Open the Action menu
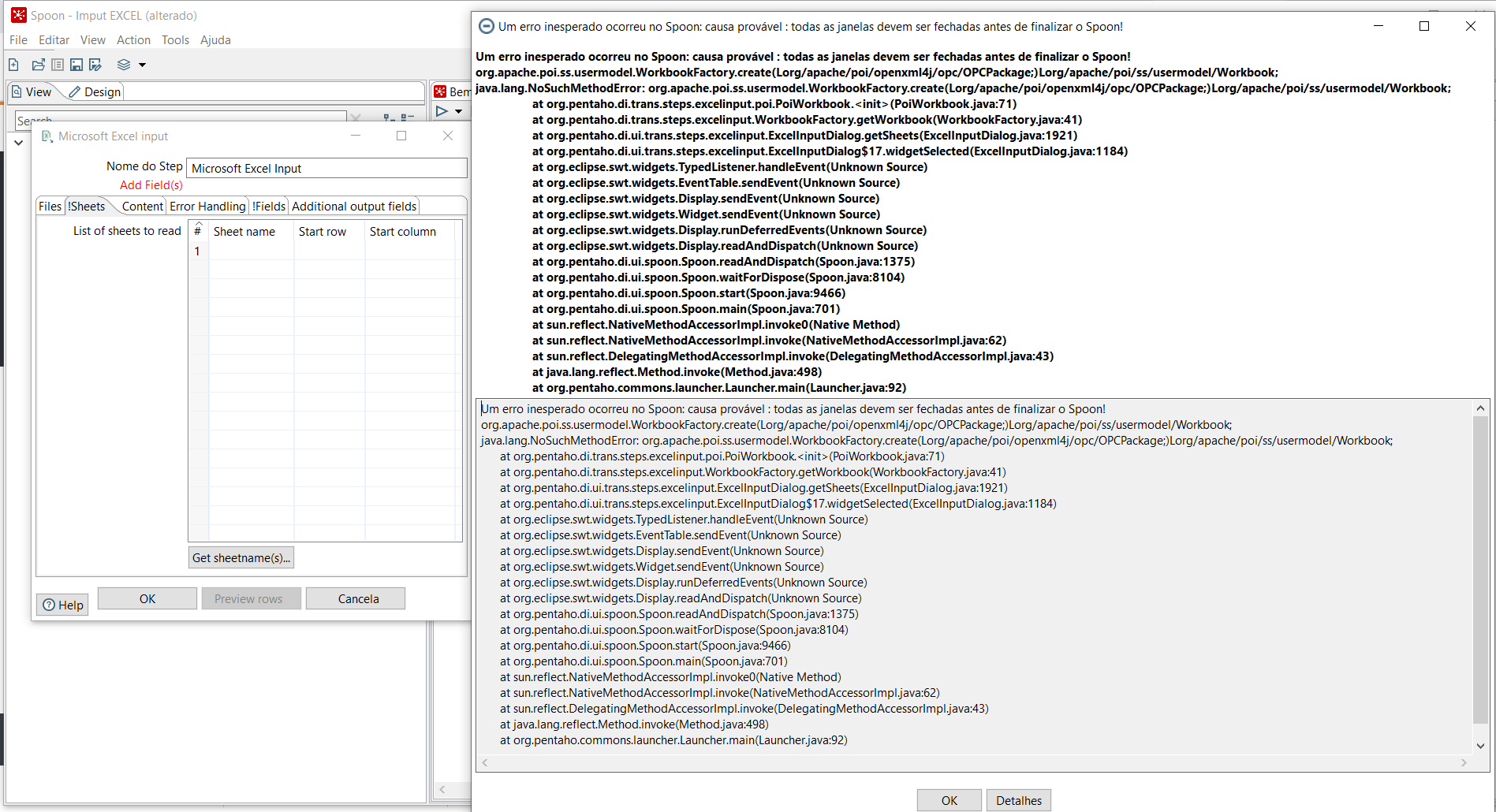Viewport: 1496px width, 812px height. (x=133, y=40)
